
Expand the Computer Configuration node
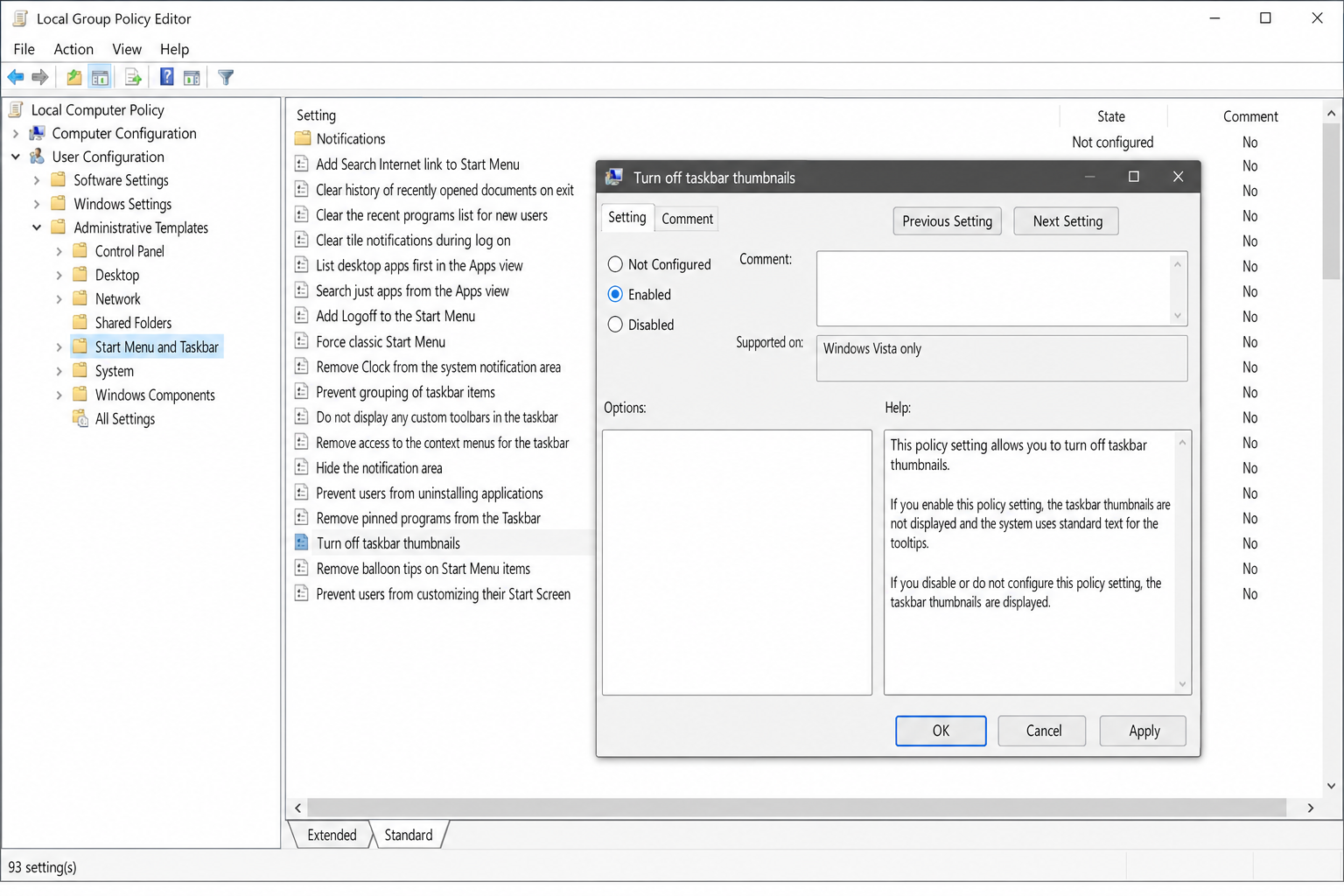tap(16, 134)
